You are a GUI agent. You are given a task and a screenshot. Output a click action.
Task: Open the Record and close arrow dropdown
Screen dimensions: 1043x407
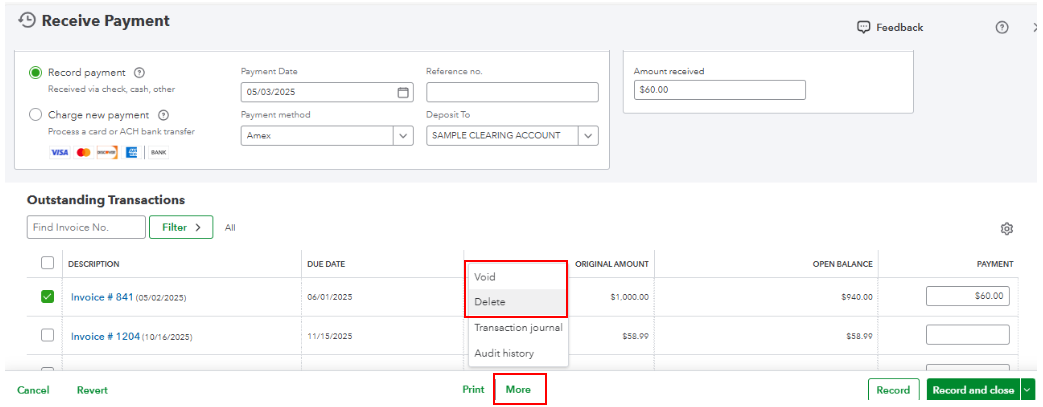1026,390
